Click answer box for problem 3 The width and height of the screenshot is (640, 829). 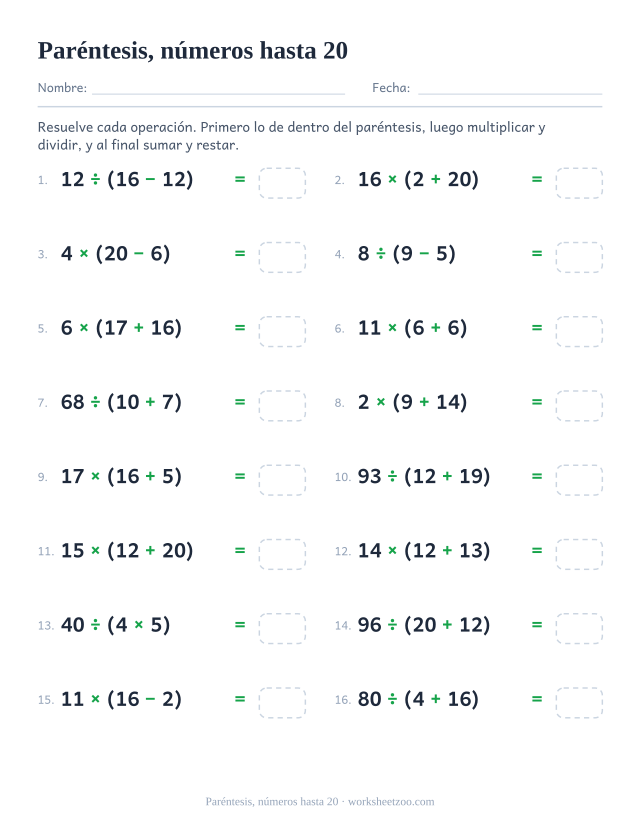pyautogui.click(x=282, y=257)
